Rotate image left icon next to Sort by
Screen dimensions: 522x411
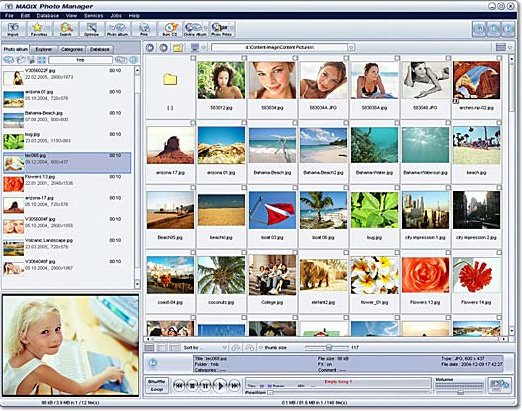(x=236, y=348)
